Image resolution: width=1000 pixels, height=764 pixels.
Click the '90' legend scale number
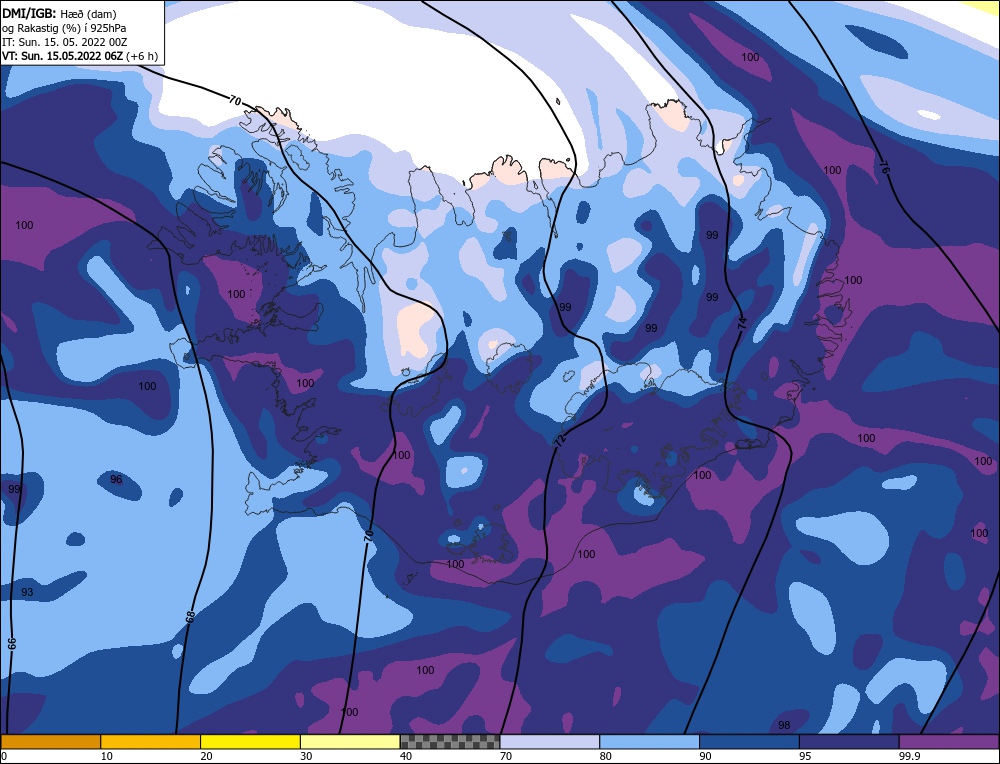point(705,756)
